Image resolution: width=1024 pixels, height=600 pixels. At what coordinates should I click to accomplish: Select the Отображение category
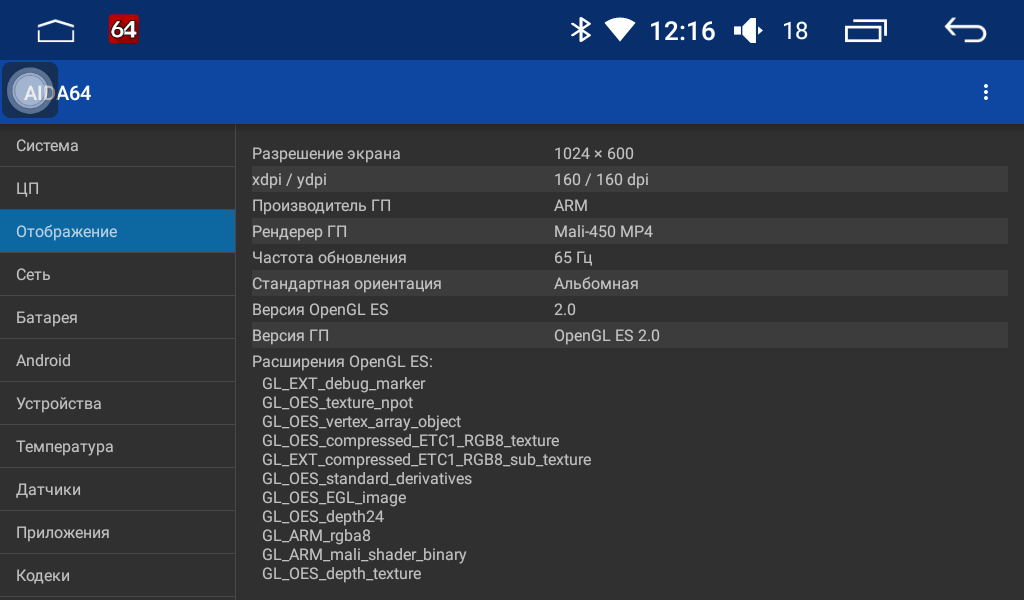click(117, 232)
